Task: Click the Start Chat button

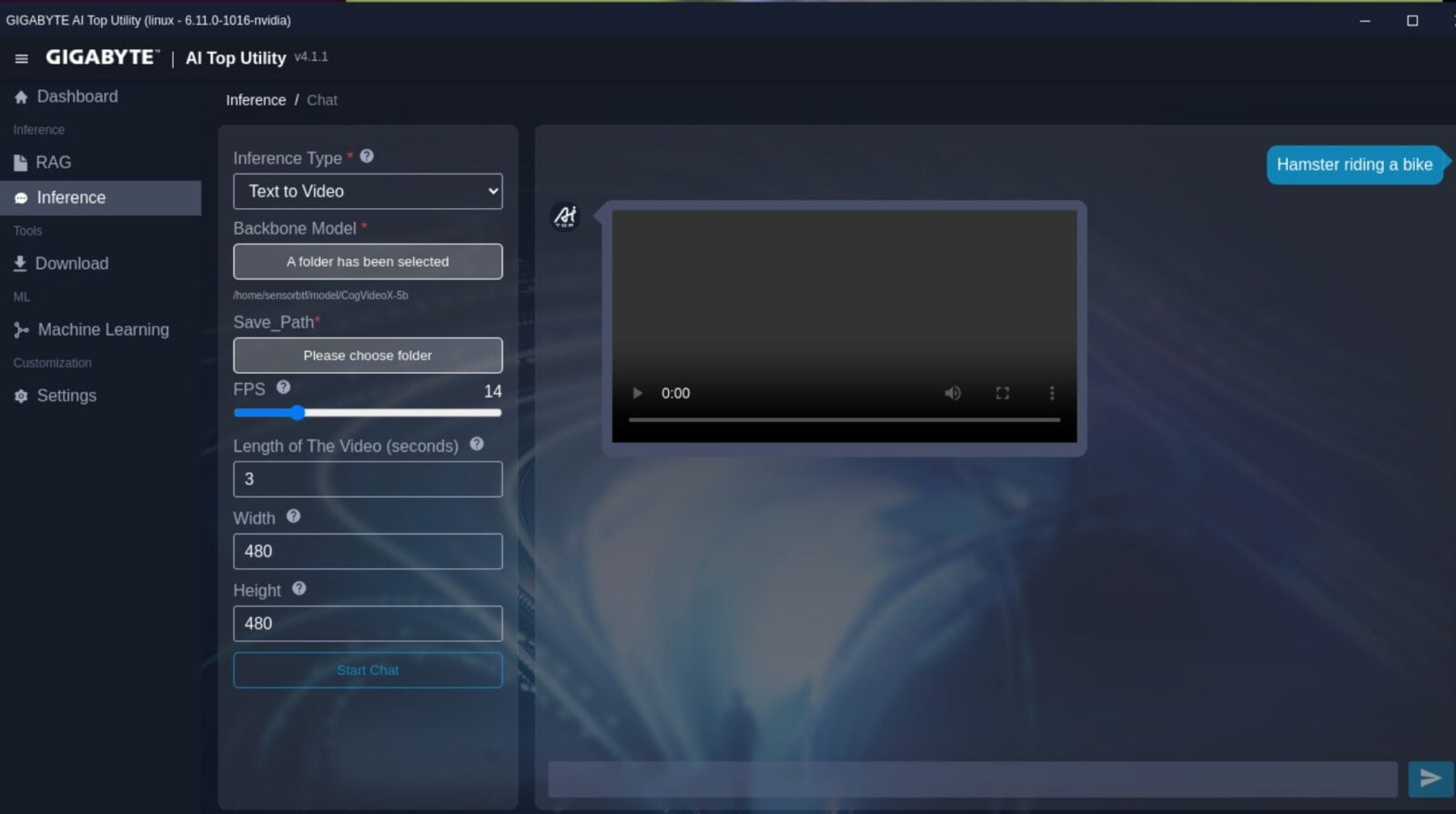Action: [x=368, y=670]
